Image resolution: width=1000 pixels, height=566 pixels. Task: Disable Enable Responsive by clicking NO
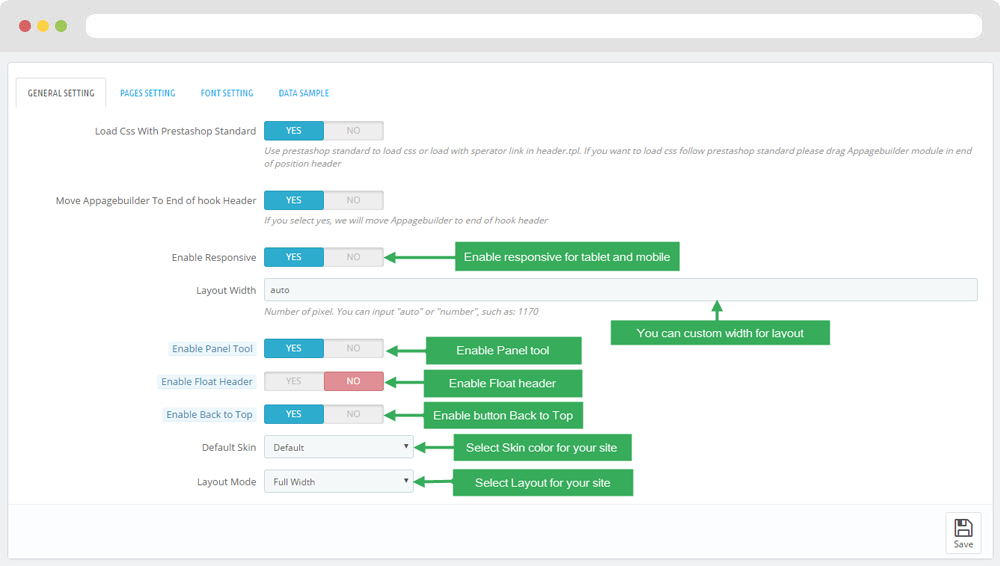point(353,257)
